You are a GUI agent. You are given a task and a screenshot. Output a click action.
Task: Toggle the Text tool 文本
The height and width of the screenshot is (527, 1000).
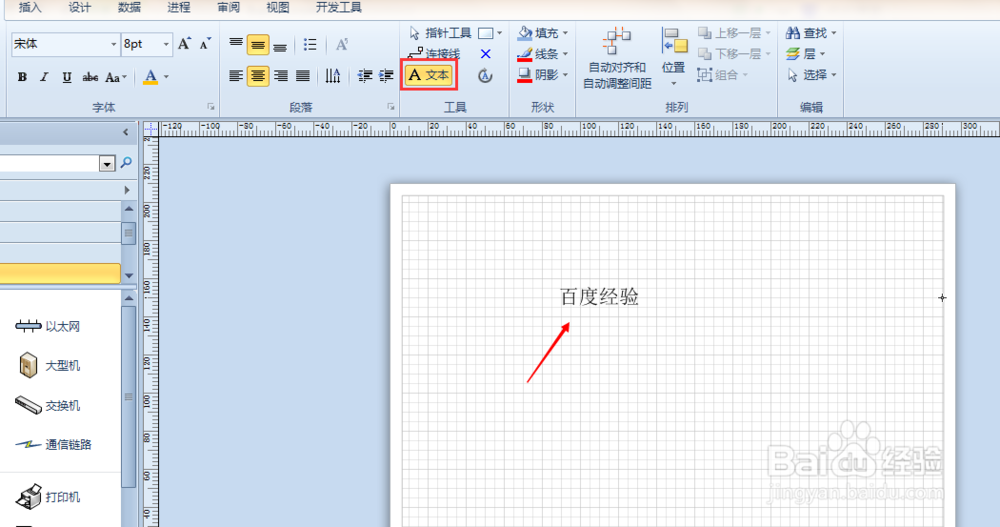pos(429,75)
